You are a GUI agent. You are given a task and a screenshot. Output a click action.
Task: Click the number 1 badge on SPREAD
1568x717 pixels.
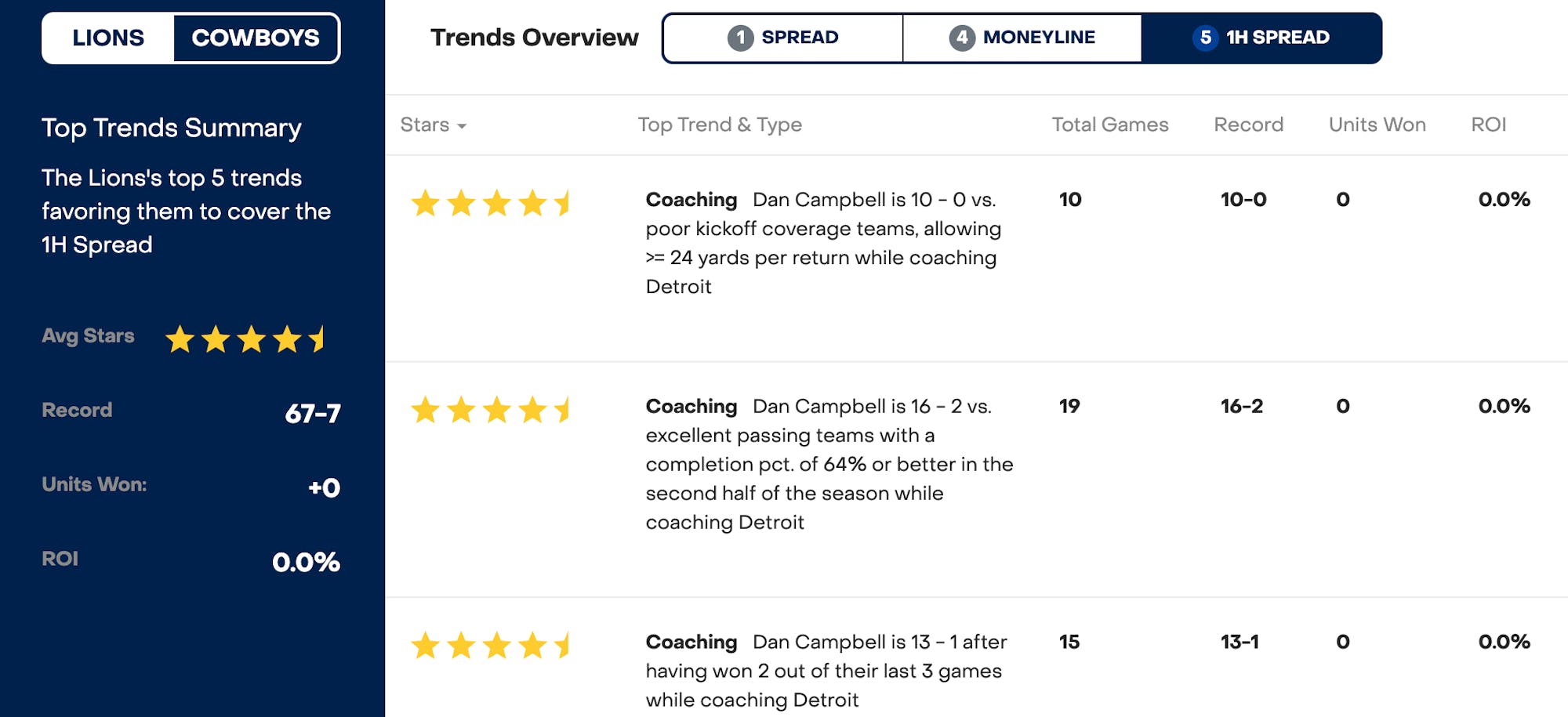pyautogui.click(x=740, y=38)
